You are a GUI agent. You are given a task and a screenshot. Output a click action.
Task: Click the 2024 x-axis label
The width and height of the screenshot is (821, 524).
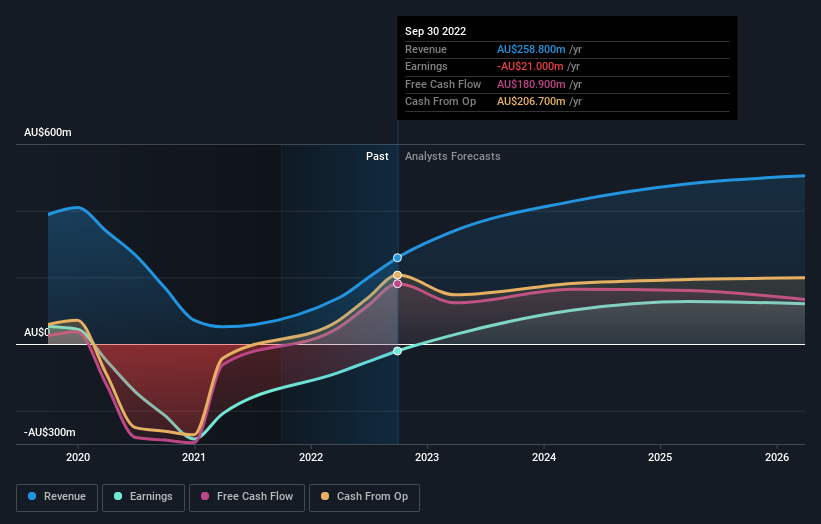coord(544,457)
